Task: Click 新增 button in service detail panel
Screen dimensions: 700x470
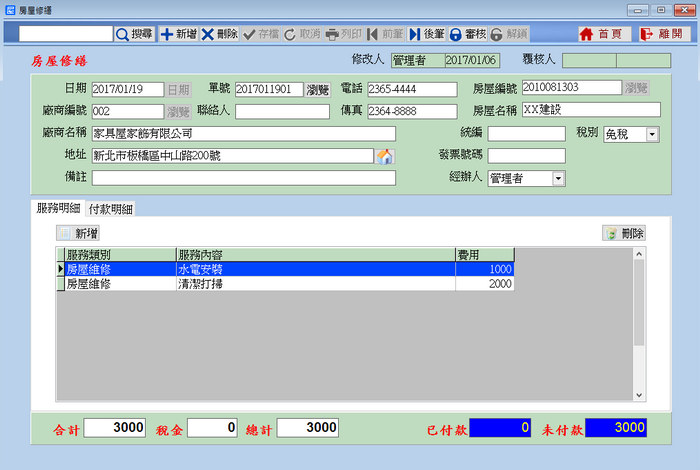Action: pos(78,233)
